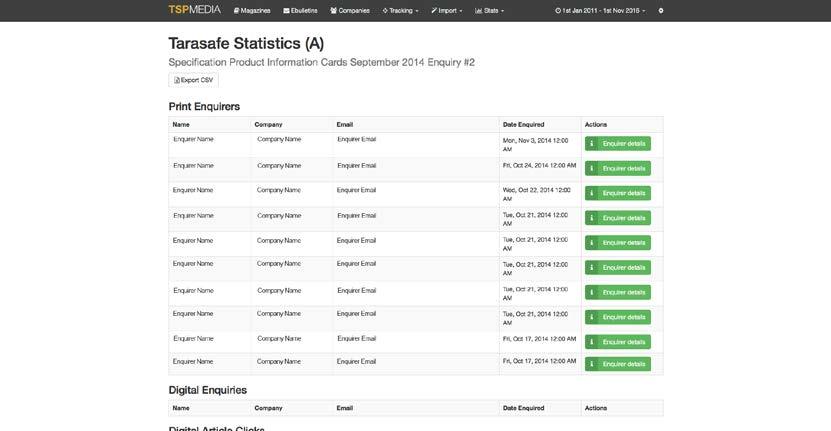Click the chart icon beside Stats
This screenshot has width=831, height=431.
[478, 11]
